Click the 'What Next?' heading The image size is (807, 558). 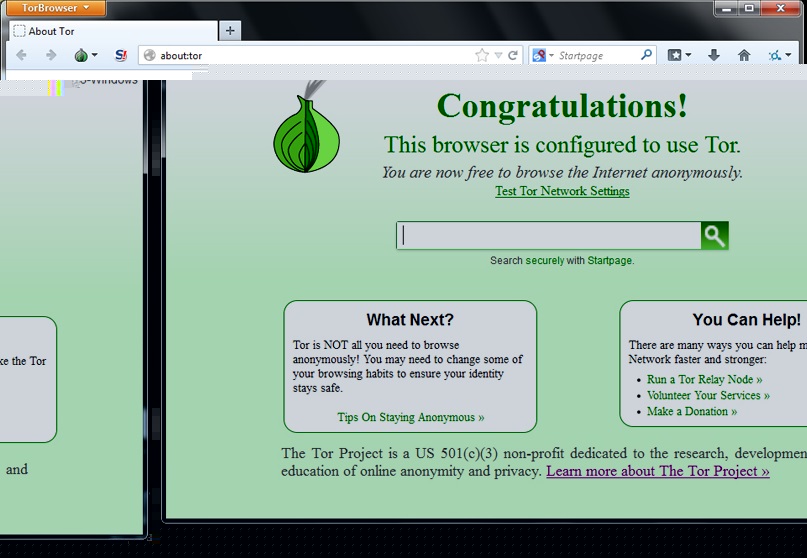410,320
